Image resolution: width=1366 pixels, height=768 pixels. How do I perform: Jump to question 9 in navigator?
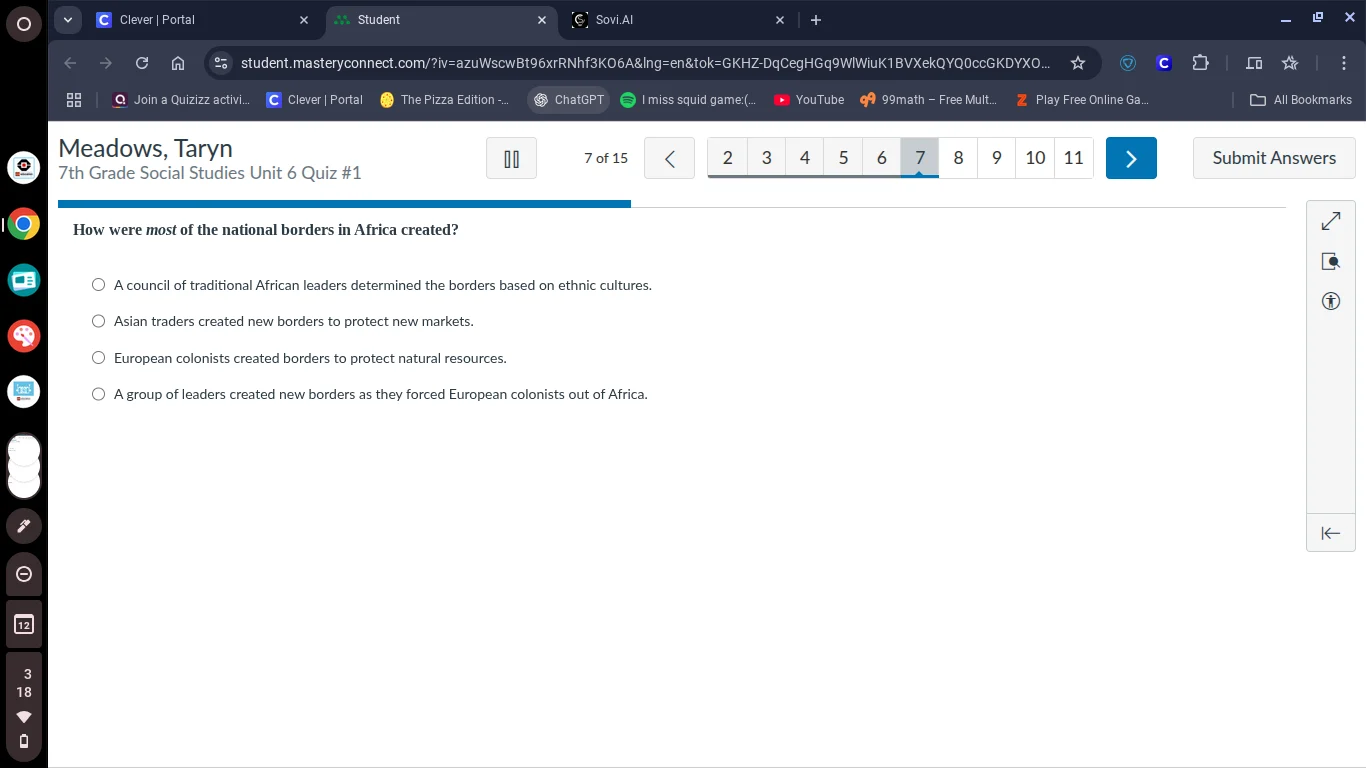point(996,158)
